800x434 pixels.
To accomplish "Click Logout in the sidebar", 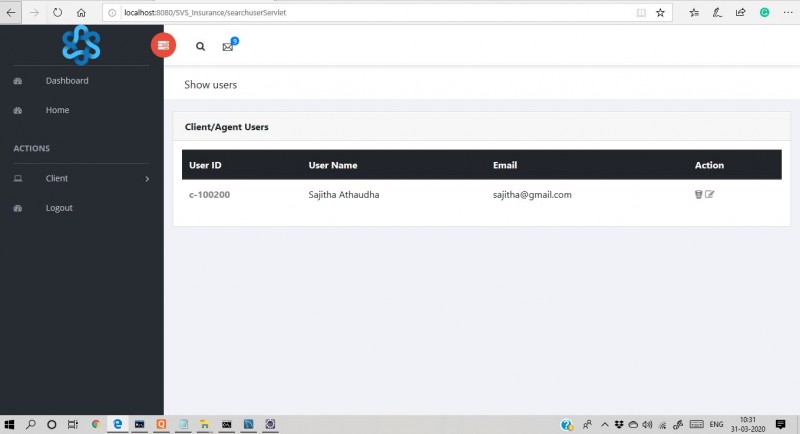I will pos(59,208).
